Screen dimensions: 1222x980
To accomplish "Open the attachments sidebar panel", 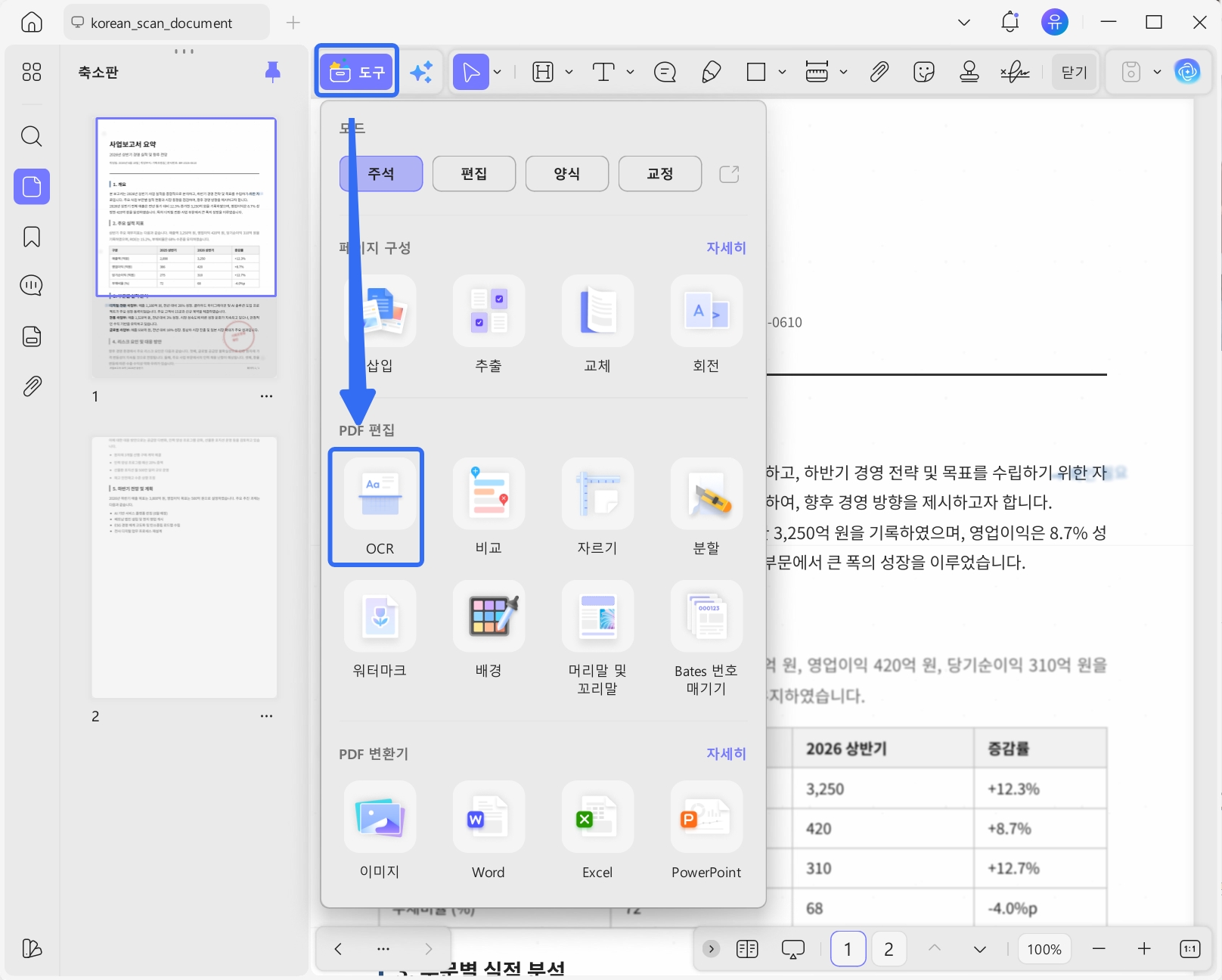I will (x=32, y=386).
